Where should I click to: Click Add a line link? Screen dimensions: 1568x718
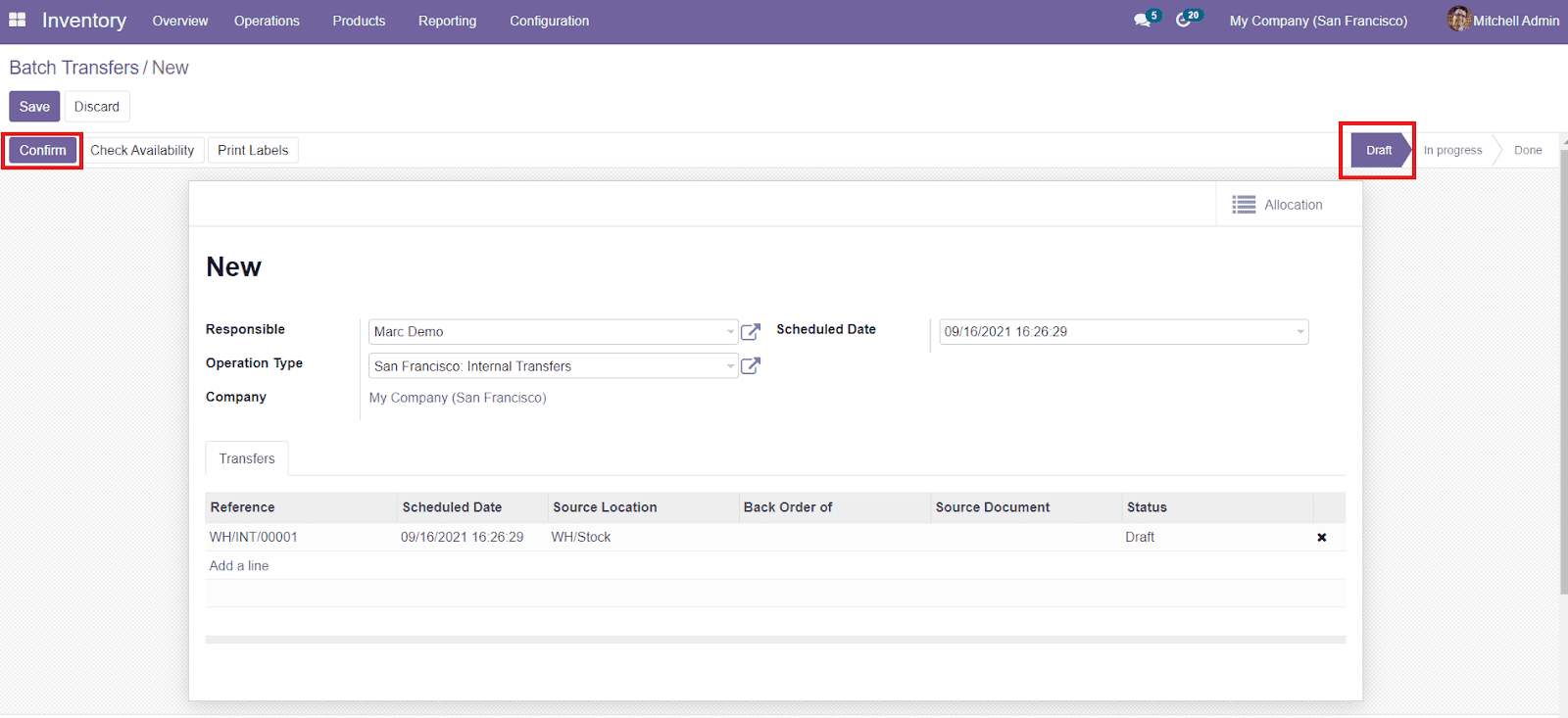tap(239, 566)
